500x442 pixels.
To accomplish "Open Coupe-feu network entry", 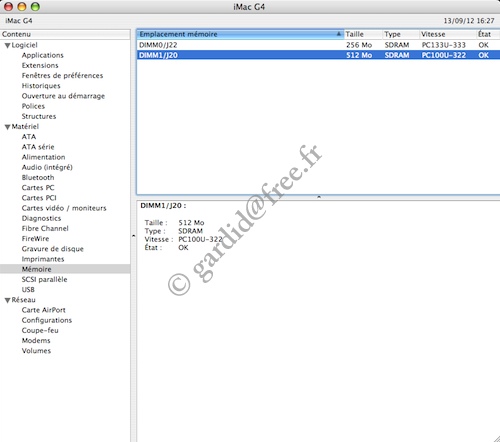I will 40,330.
